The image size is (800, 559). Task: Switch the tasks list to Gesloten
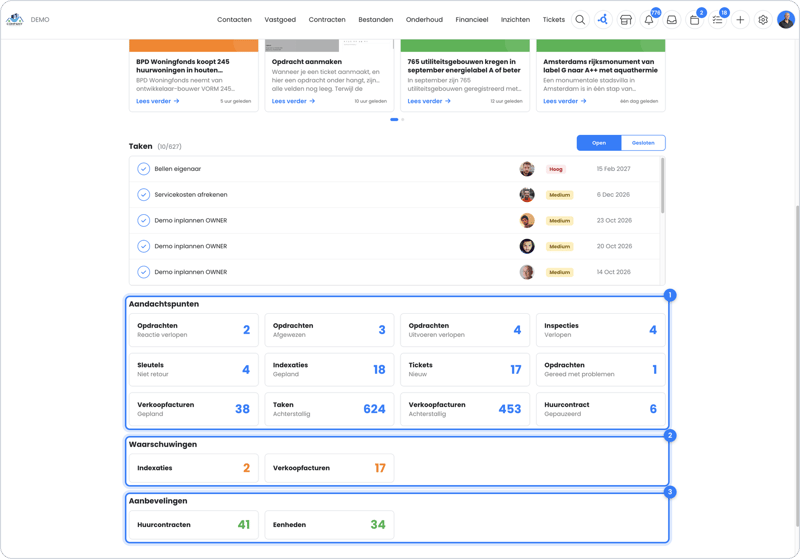pyautogui.click(x=643, y=143)
